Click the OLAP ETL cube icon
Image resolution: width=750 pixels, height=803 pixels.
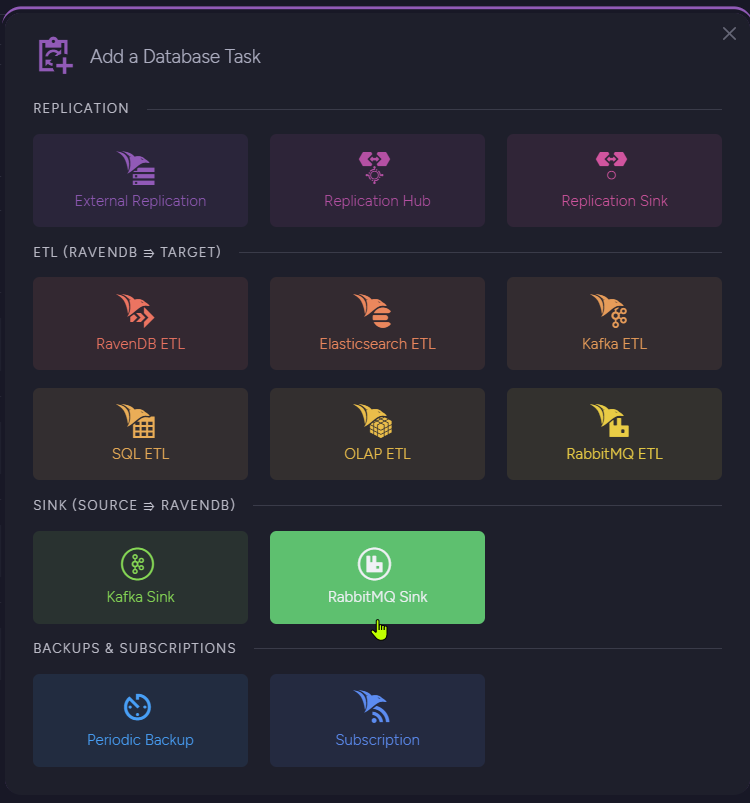tap(373, 420)
